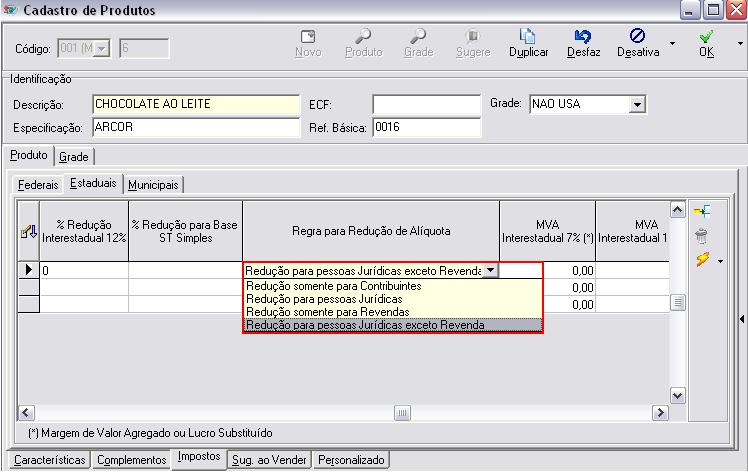Collapse the Regra para Redução combo arrow
Screen dimensions: 748x472
[490, 270]
